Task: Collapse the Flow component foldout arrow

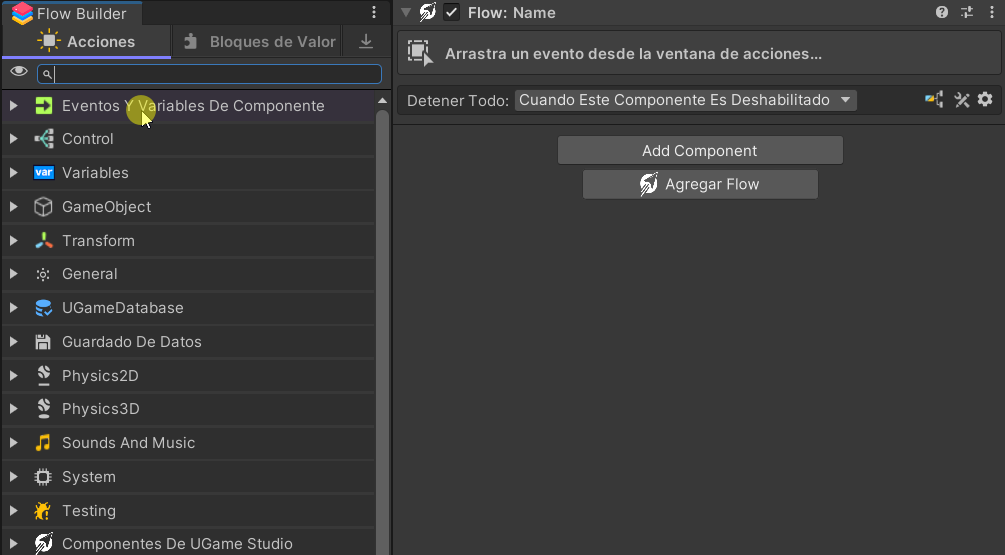Action: (x=405, y=13)
